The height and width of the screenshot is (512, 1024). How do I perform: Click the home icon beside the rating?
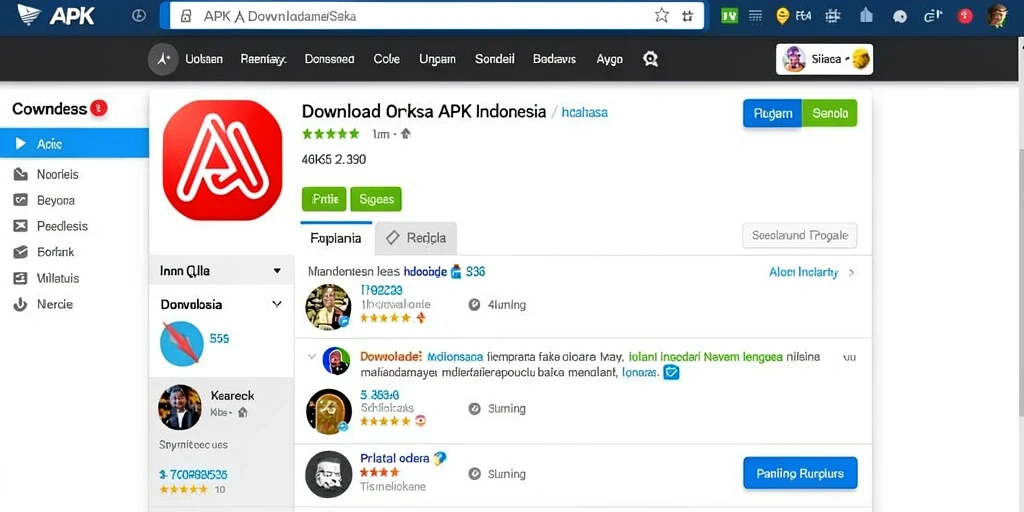pyautogui.click(x=406, y=134)
